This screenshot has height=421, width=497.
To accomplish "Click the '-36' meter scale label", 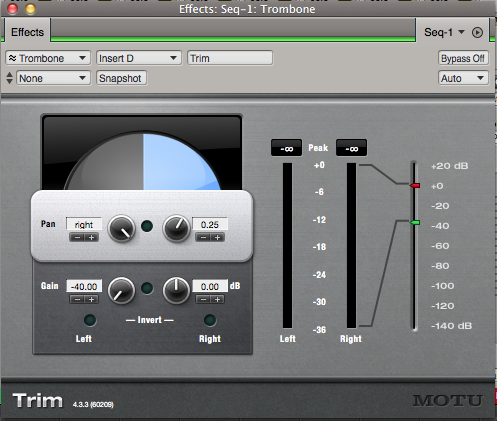I will click(319, 330).
